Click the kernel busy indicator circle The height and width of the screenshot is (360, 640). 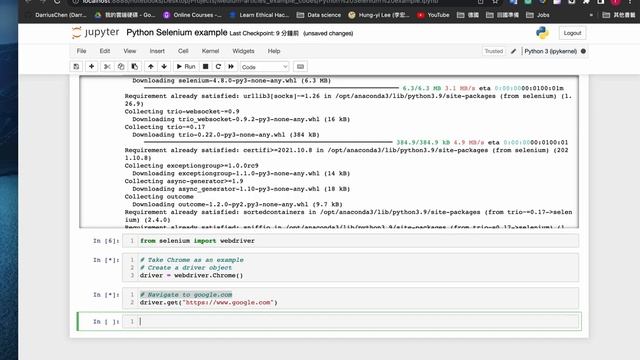tap(583, 51)
